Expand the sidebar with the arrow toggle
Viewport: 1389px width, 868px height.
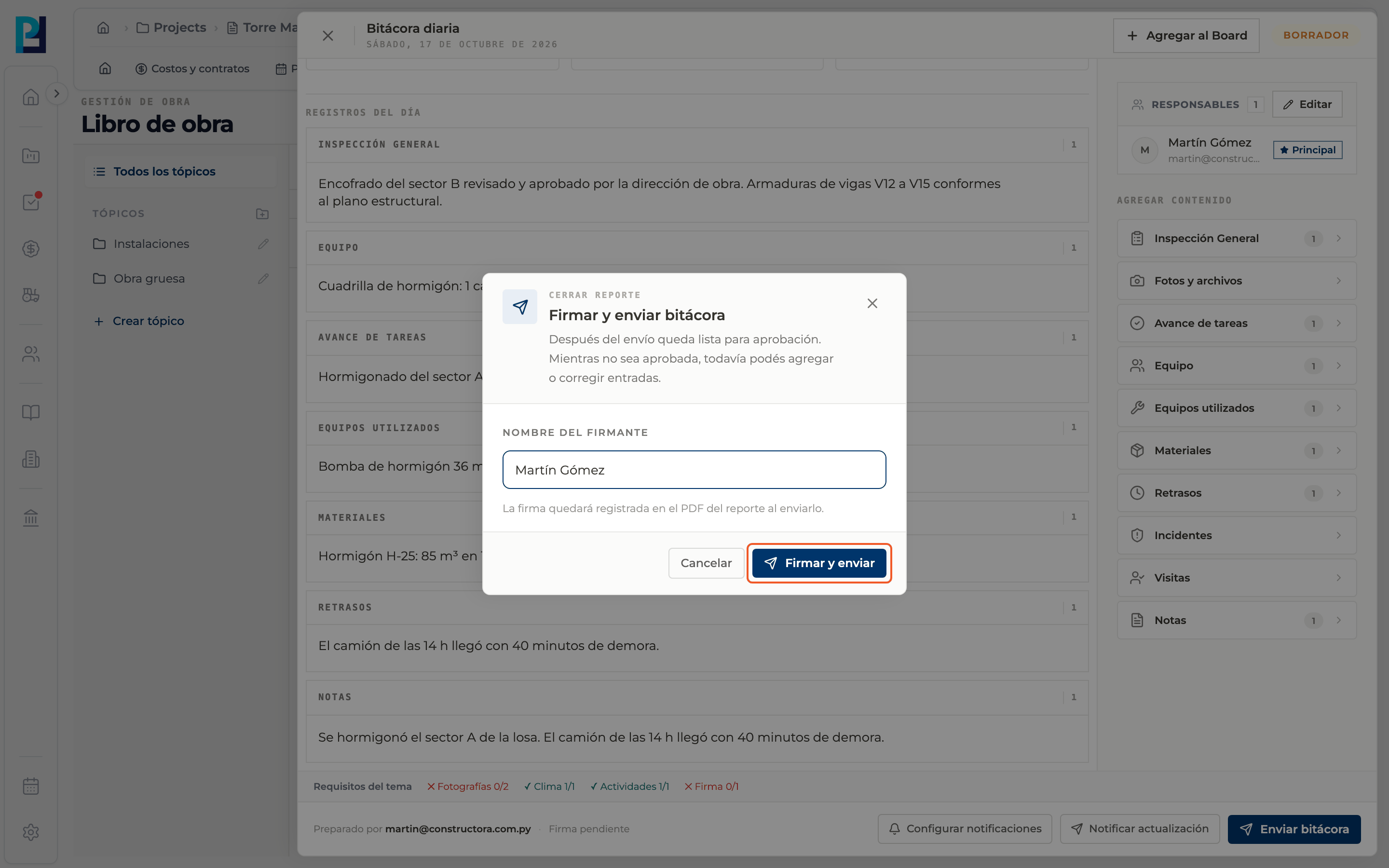point(56,94)
